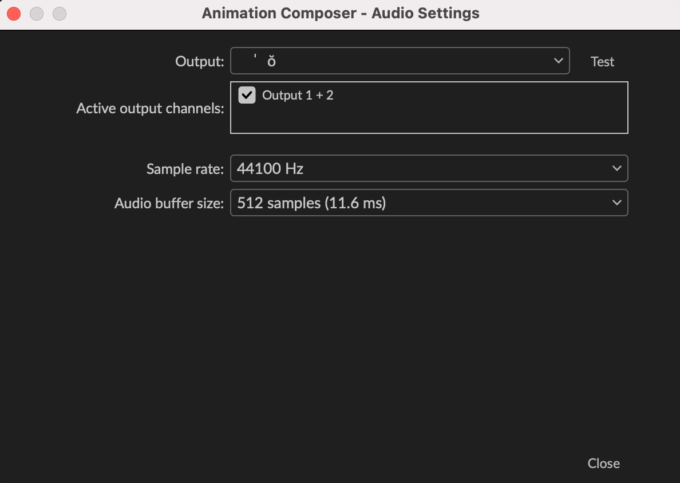The image size is (680, 483).
Task: Click the Output: field label
Action: pos(199,62)
